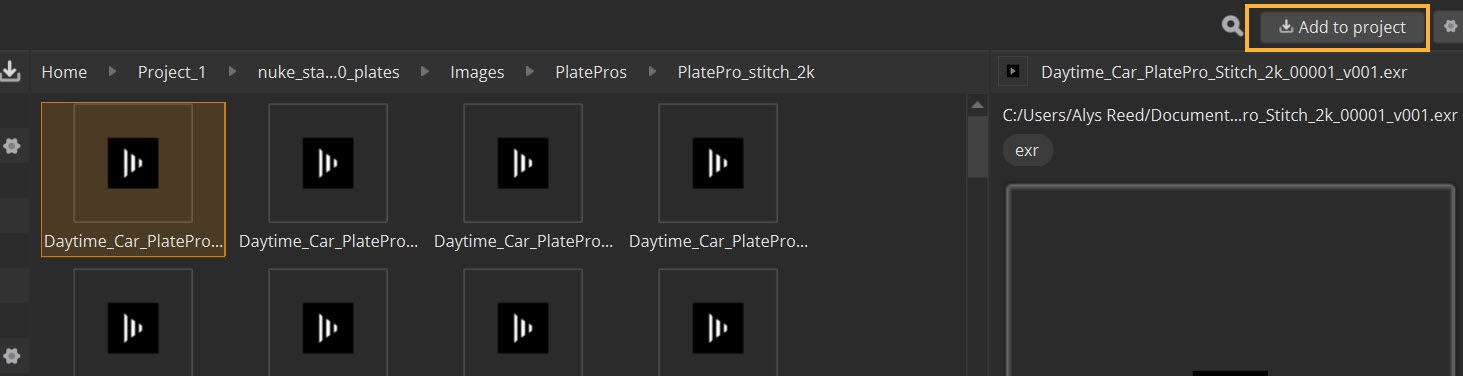Click the scroll up arrow of file browser
The height and width of the screenshot is (376, 1463).
point(977,105)
